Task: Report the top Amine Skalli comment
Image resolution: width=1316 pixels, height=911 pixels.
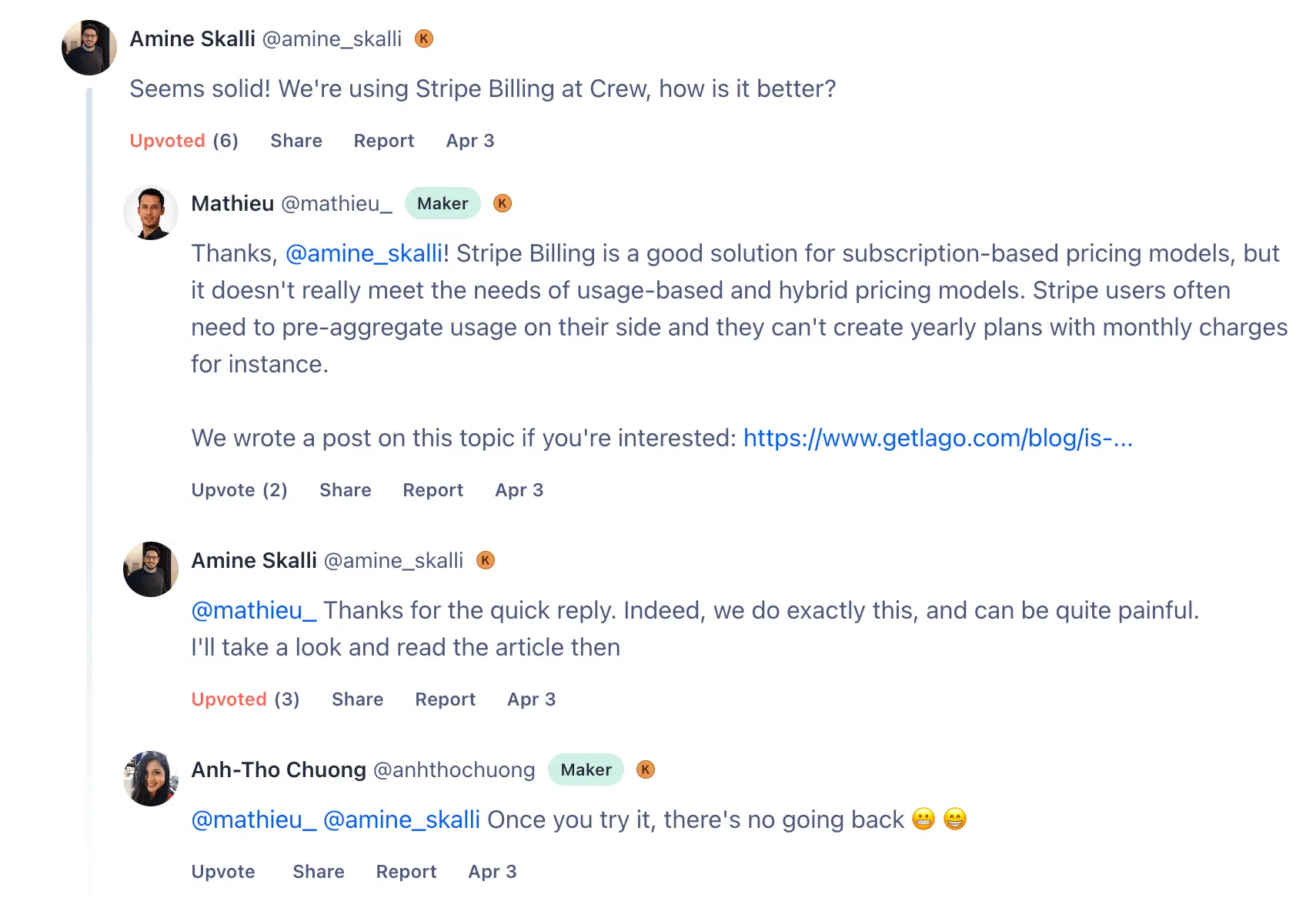Action: point(384,141)
